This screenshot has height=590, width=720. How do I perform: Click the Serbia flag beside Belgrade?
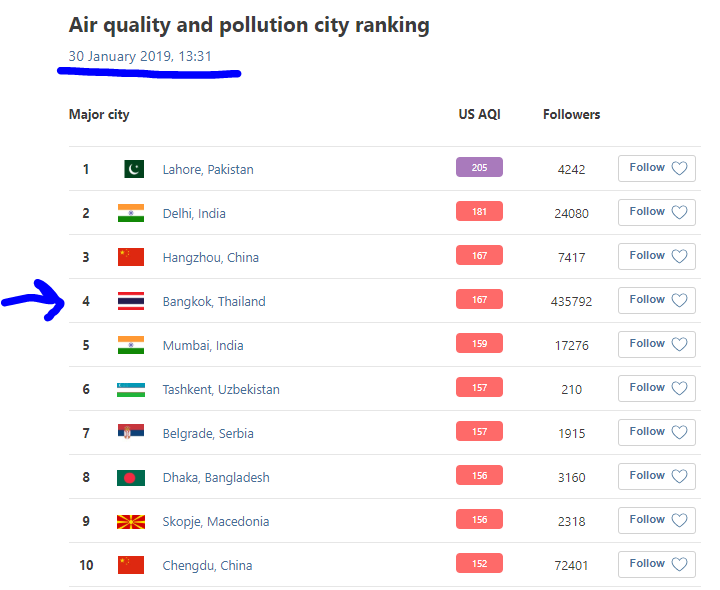click(131, 433)
